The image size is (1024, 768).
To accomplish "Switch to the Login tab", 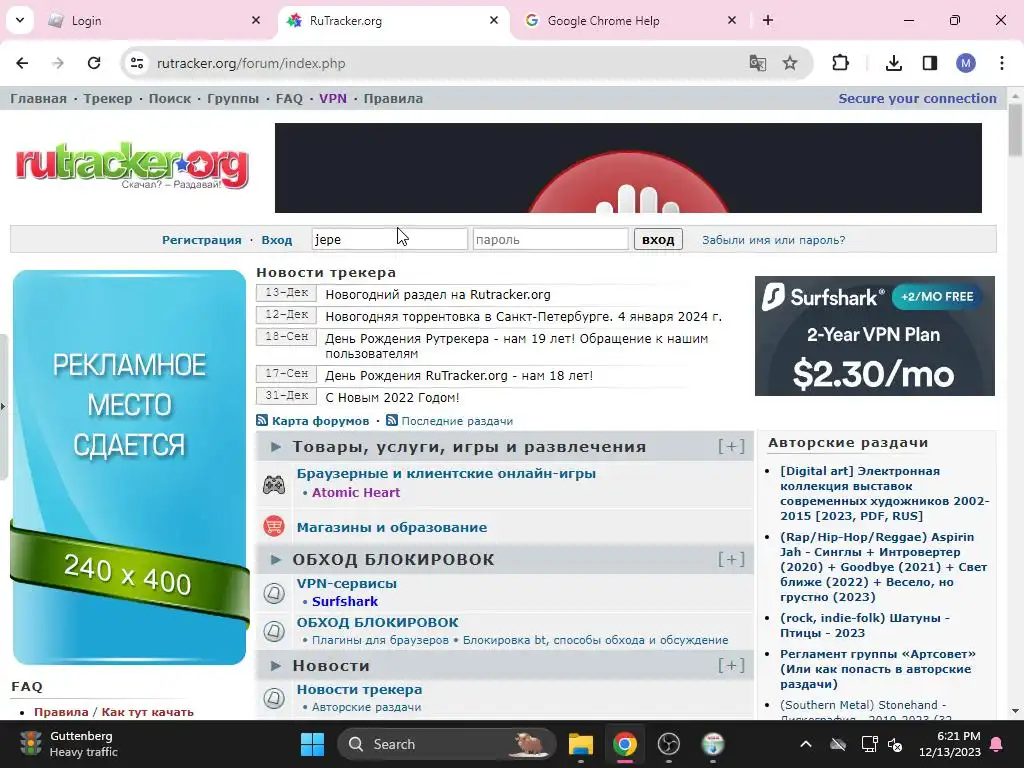I will click(154, 20).
